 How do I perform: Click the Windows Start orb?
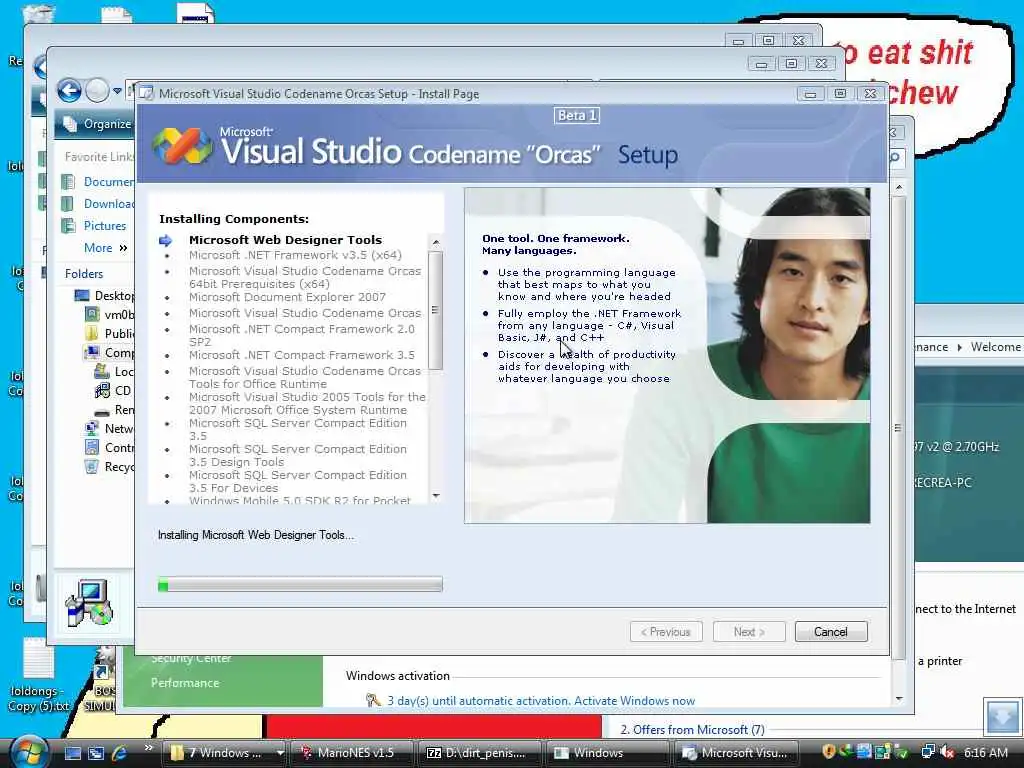pos(27,752)
